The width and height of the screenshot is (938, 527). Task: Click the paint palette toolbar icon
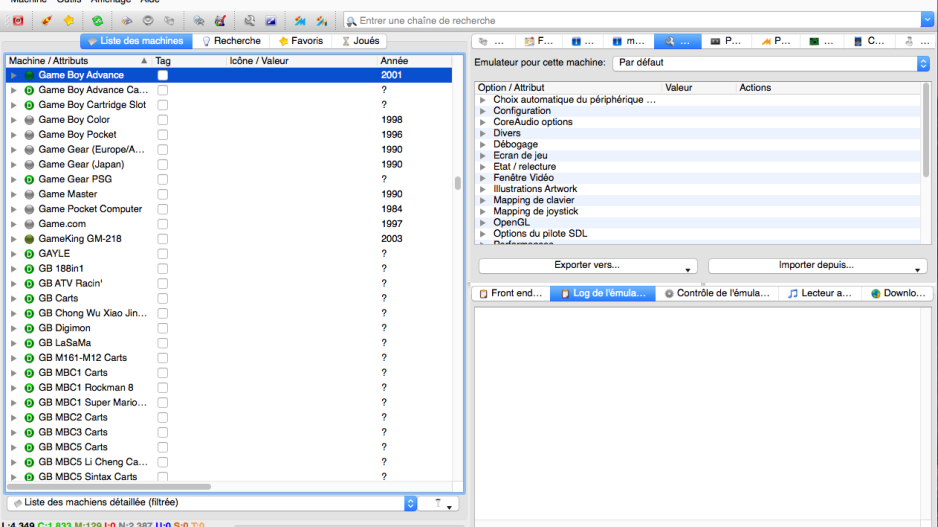(x=220, y=21)
